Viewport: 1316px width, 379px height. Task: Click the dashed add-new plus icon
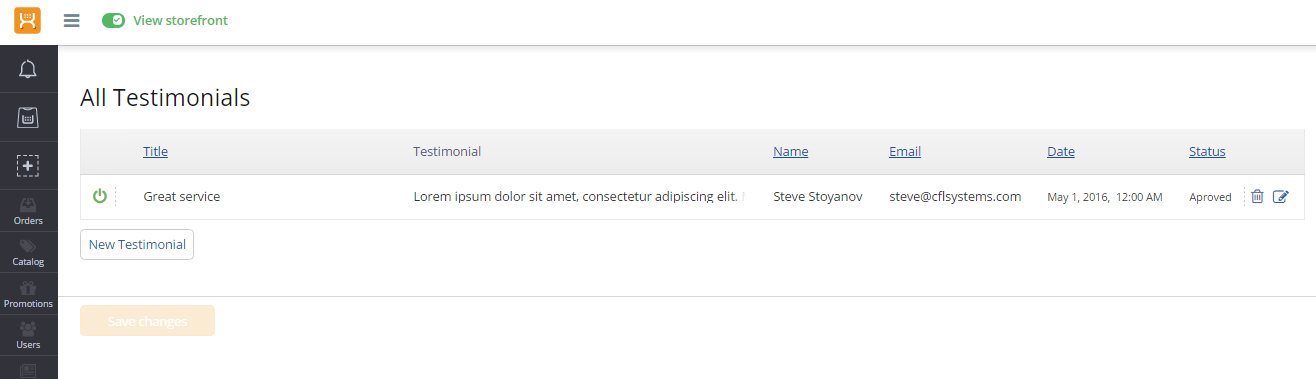[28, 165]
